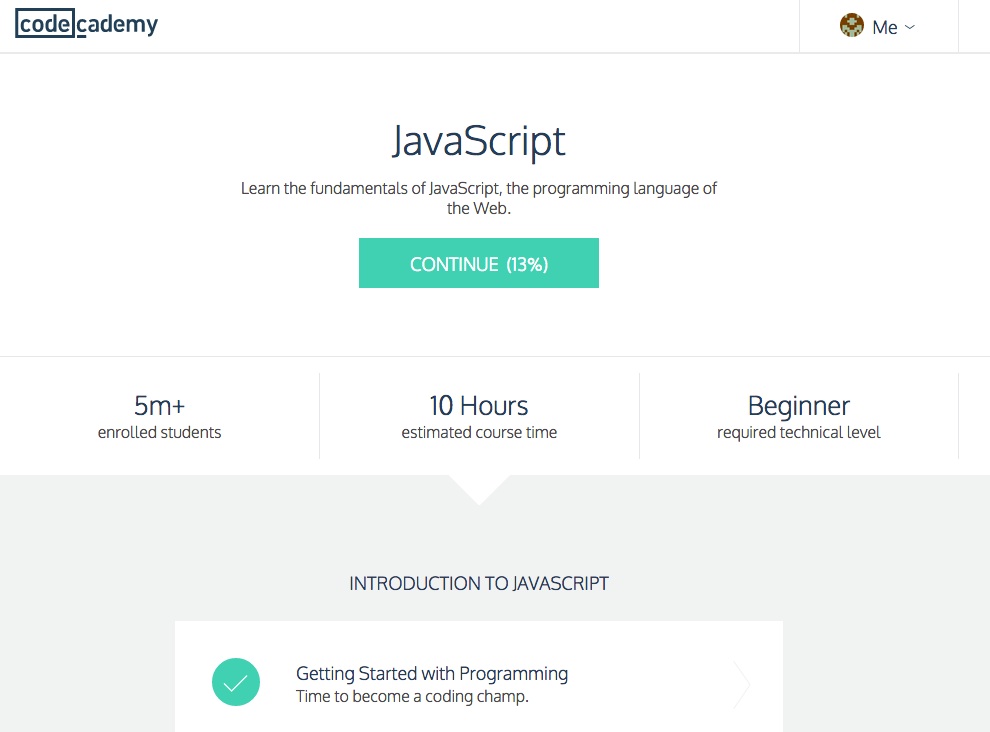Click the 'Time to become a coding champ' subtitle
The height and width of the screenshot is (732, 990).
click(412, 697)
